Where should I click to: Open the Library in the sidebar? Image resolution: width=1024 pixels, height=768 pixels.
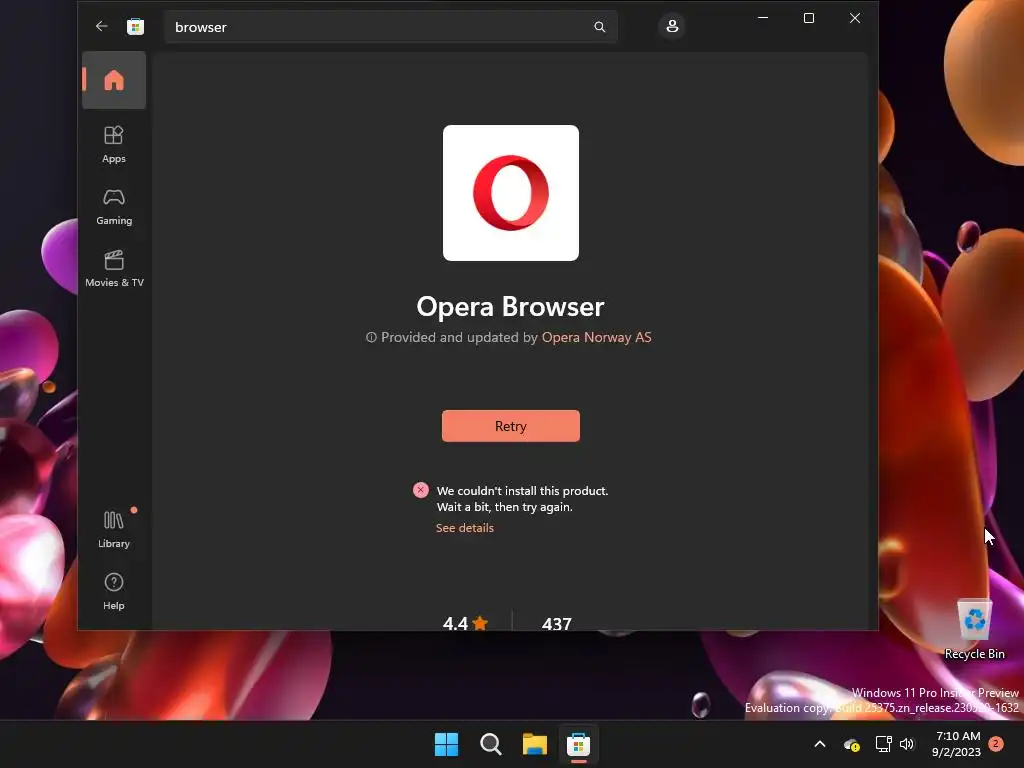pos(114,529)
